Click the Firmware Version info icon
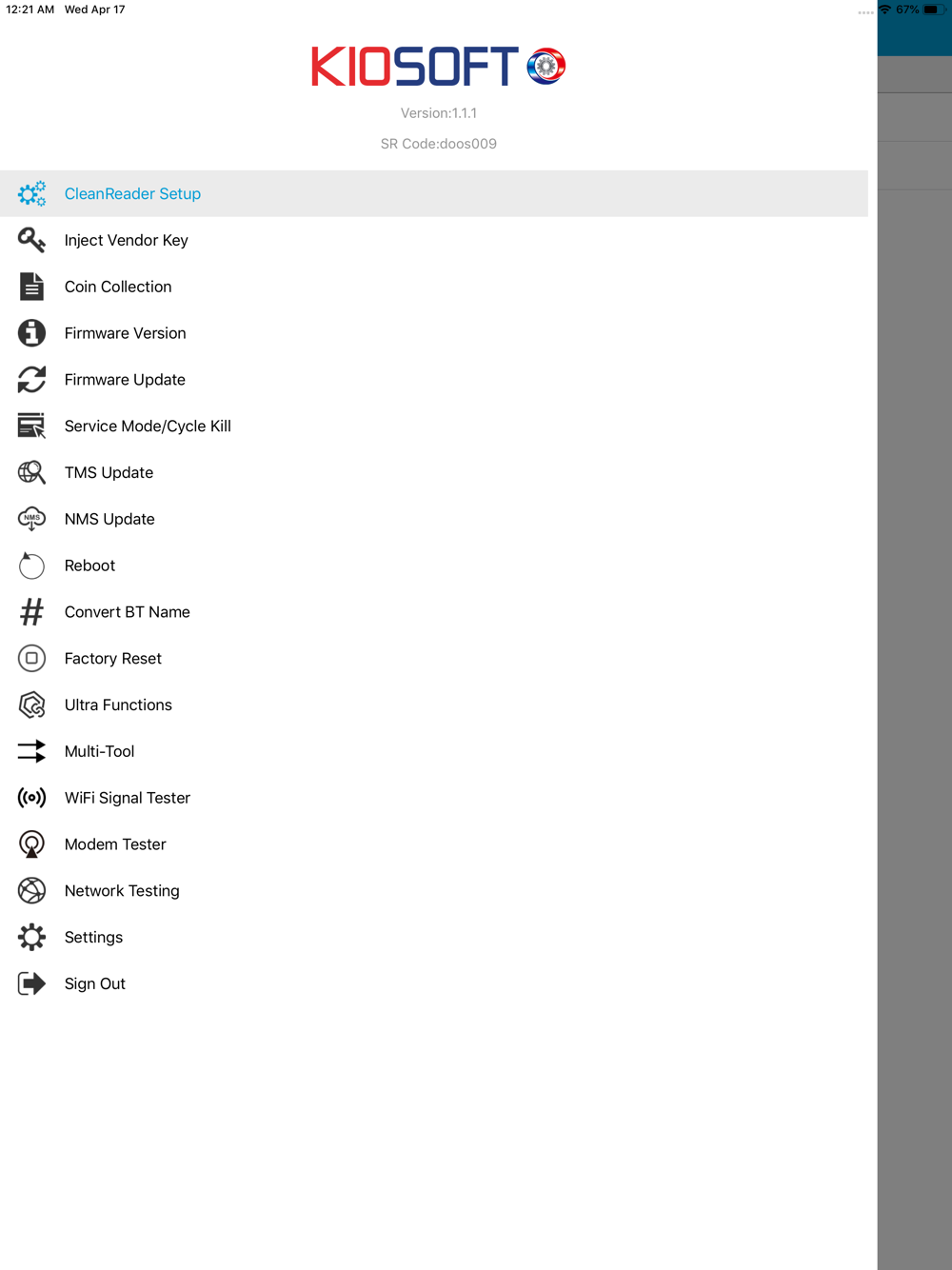This screenshot has height=1270, width=952. pos(31,333)
